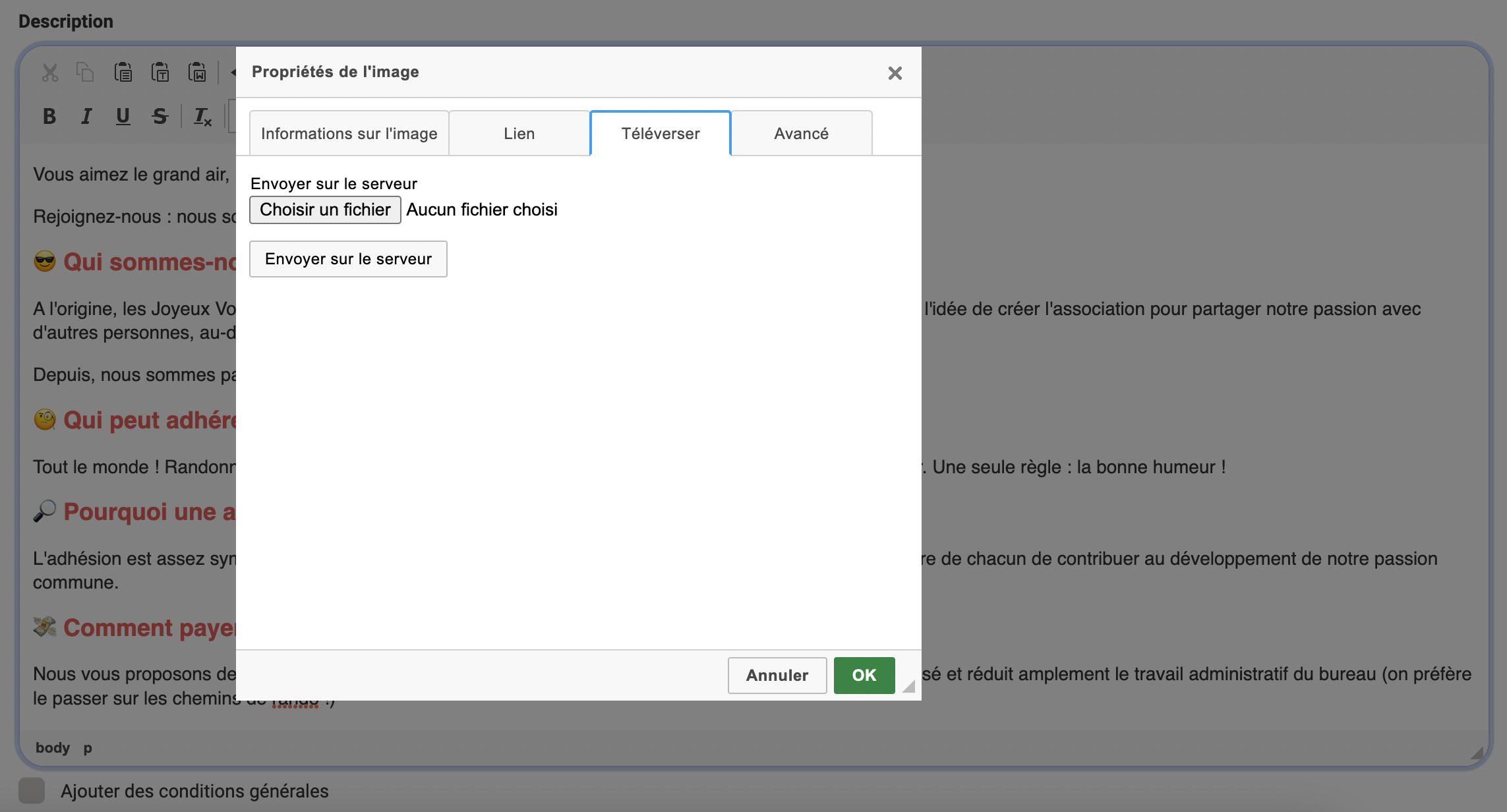The image size is (1507, 812).
Task: Select the Téléverser tab
Action: tap(661, 134)
